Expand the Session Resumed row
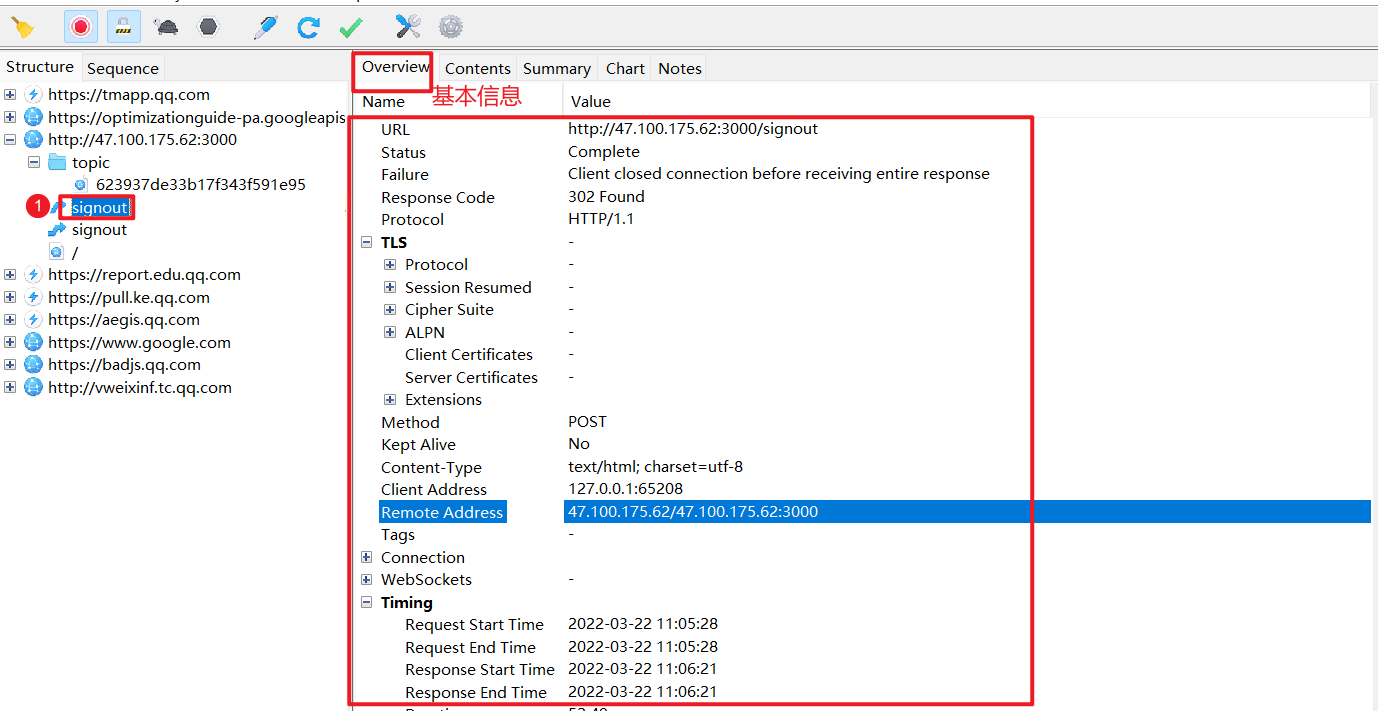This screenshot has height=711, width=1378. [x=390, y=287]
